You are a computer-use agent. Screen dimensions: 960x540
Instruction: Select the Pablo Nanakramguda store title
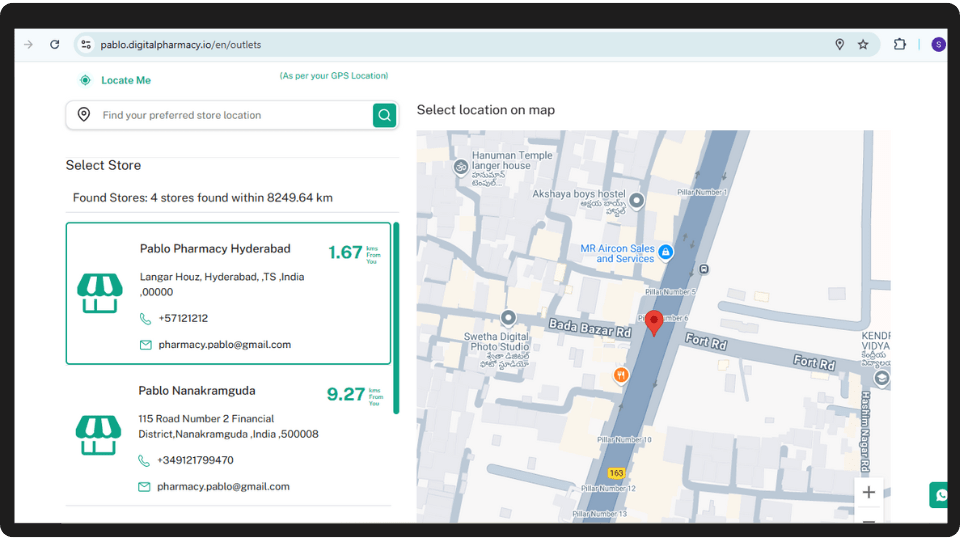click(197, 391)
